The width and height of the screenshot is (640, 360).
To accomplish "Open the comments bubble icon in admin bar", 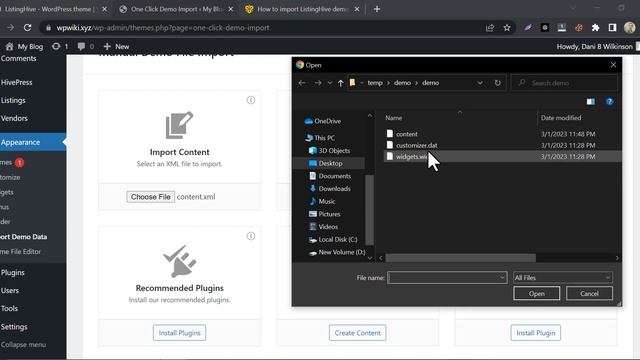I will pyautogui.click(x=86, y=47).
